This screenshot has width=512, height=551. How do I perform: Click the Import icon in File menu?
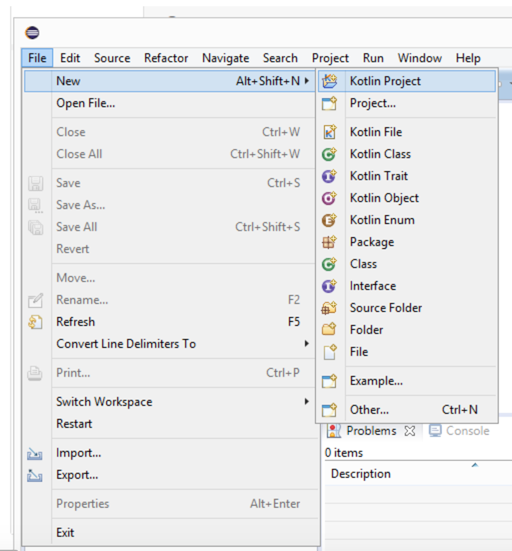(35, 454)
